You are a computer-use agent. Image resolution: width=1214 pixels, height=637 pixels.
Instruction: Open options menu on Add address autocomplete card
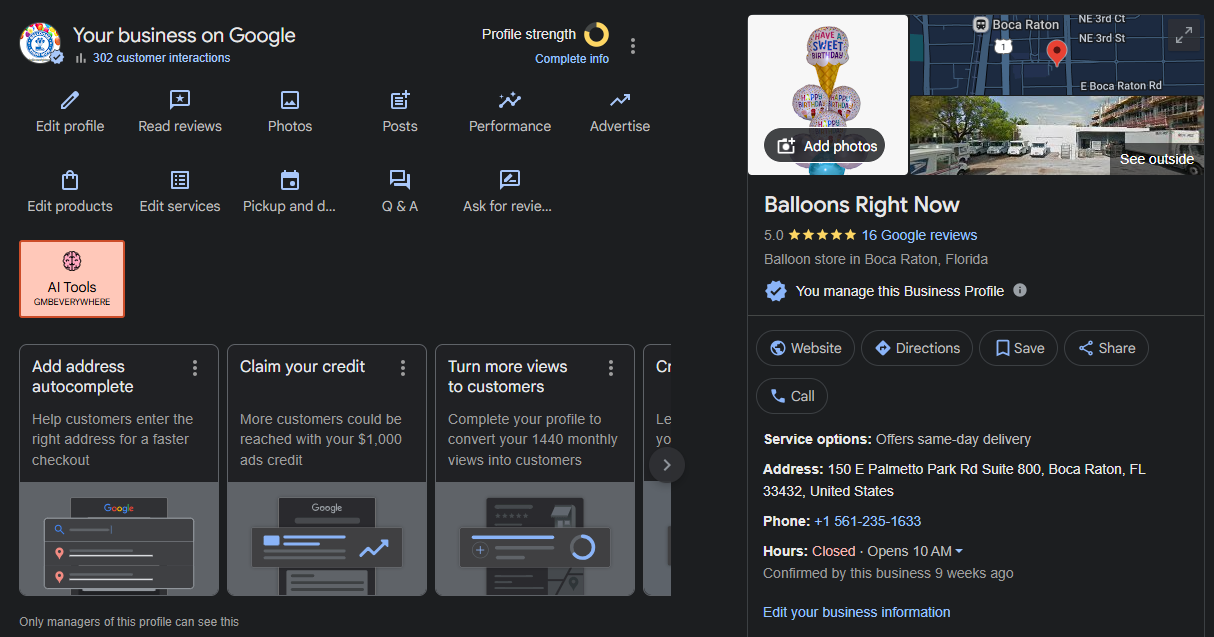[x=195, y=368]
